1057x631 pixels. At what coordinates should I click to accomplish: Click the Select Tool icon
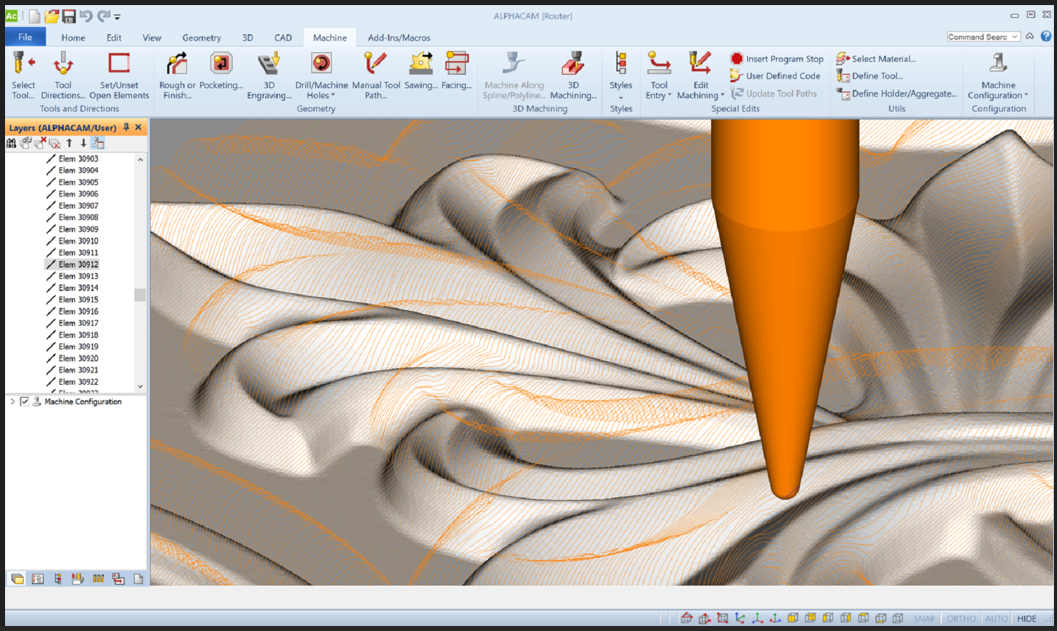[23, 66]
